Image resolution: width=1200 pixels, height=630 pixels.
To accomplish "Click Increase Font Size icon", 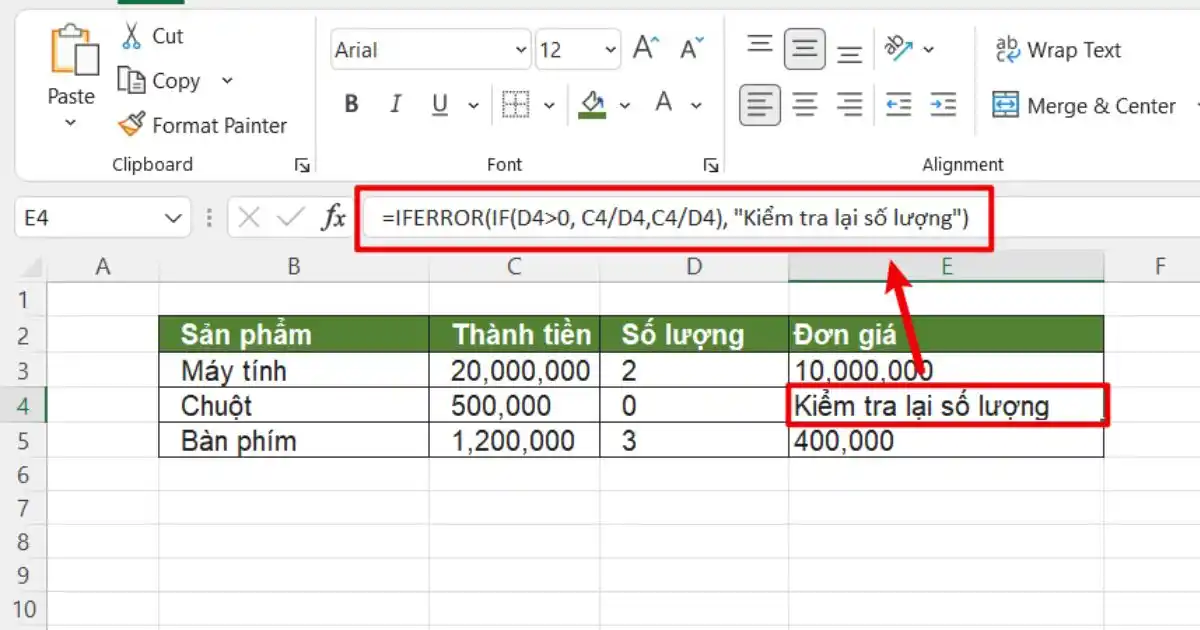I will point(647,49).
